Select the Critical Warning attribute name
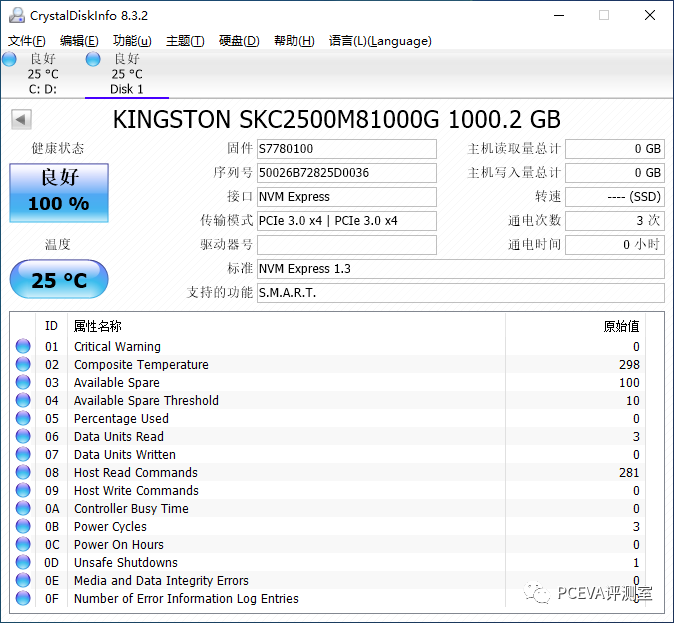 click(x=117, y=347)
